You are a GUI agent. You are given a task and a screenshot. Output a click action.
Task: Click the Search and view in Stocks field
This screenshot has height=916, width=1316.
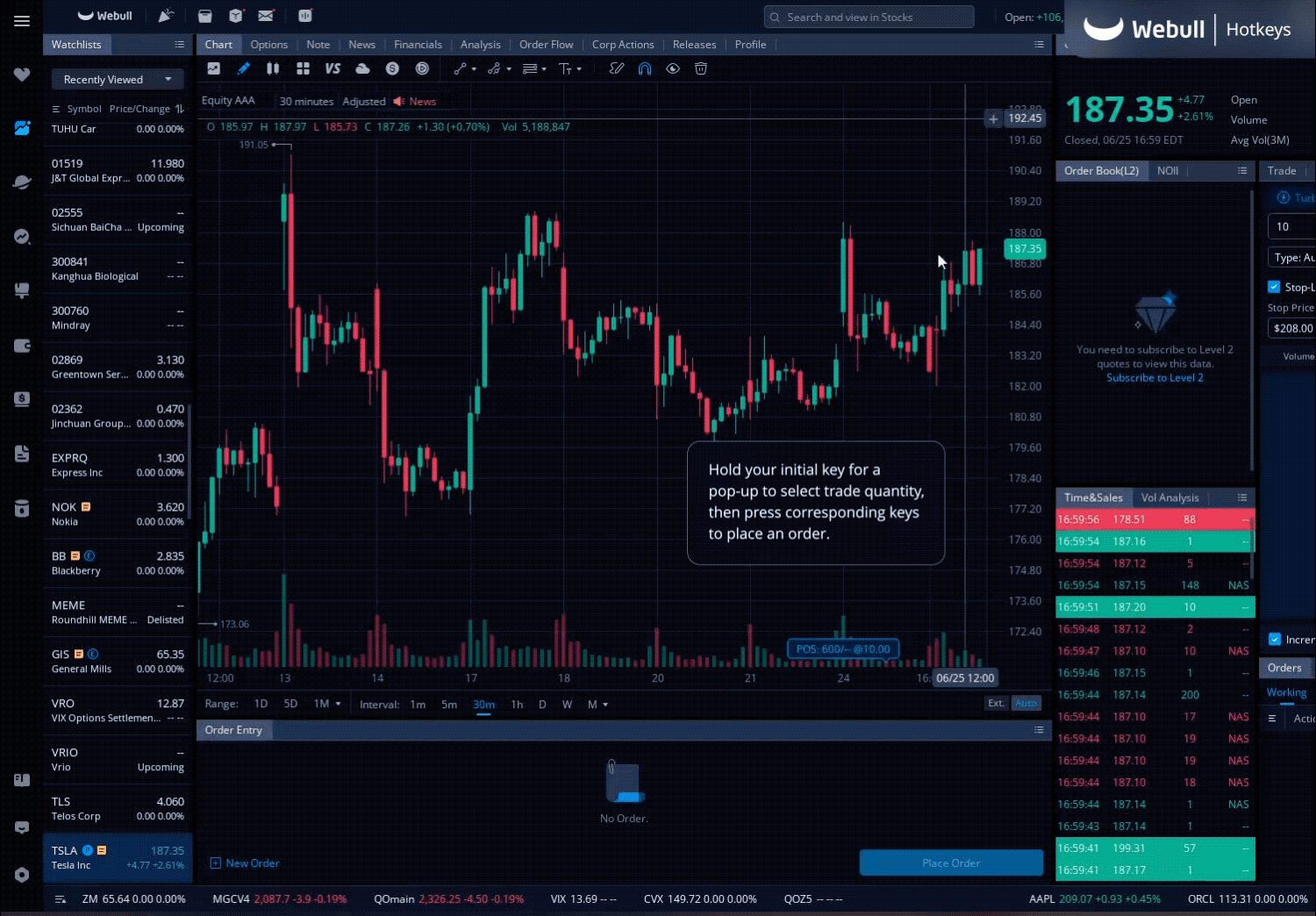coord(869,16)
